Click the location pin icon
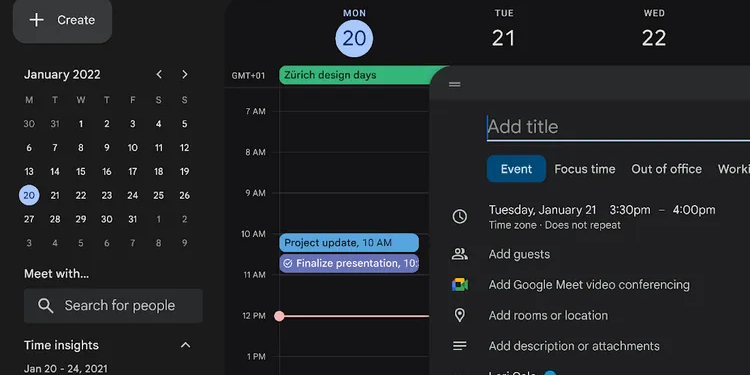 tap(460, 315)
